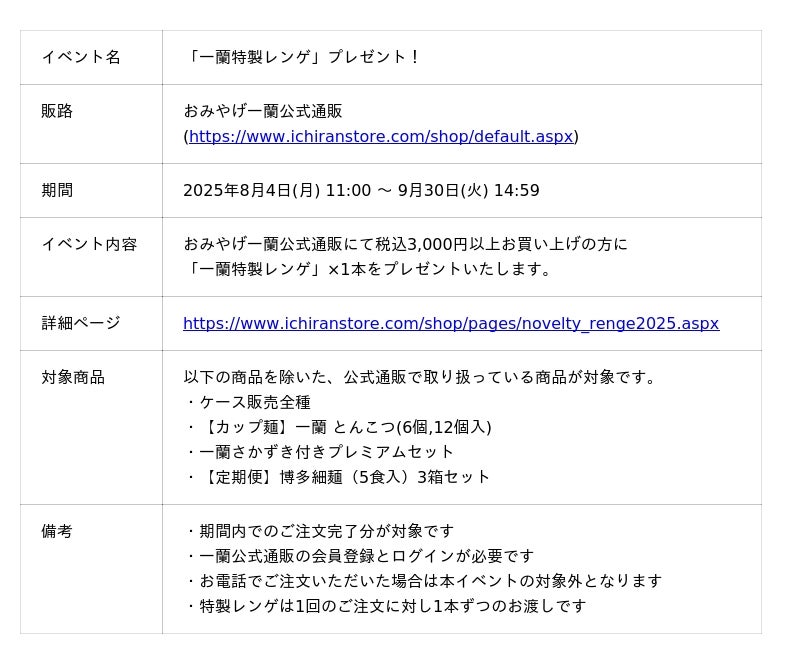Viewport: 800px width, 664px height.
Task: Click the イベント名 row label
Action: coord(81,57)
